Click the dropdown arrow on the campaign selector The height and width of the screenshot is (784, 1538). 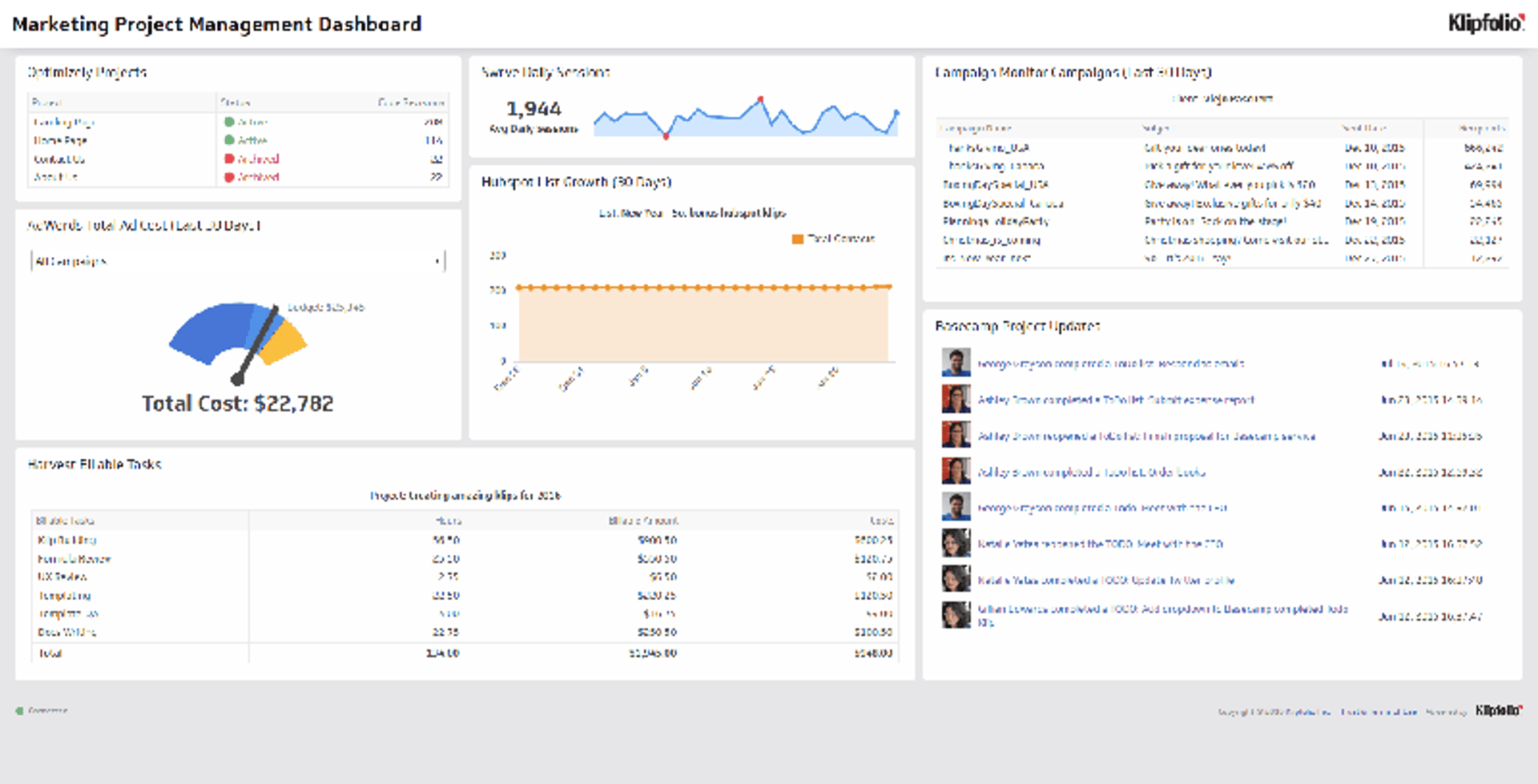[x=437, y=260]
